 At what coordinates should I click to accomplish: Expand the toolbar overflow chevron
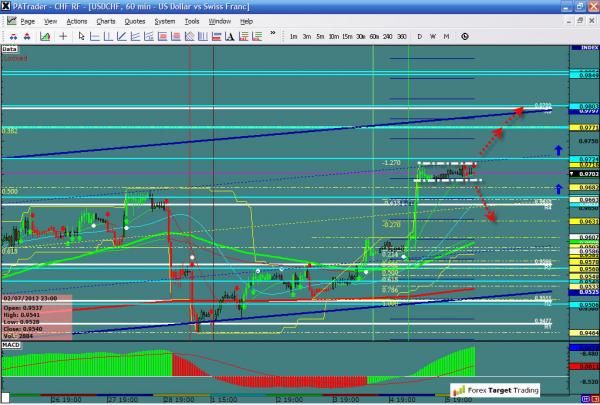(x=273, y=33)
